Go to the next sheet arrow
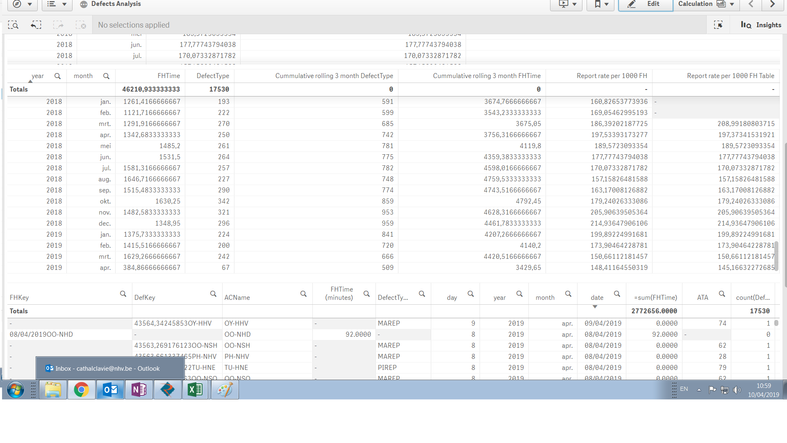 click(x=772, y=4)
